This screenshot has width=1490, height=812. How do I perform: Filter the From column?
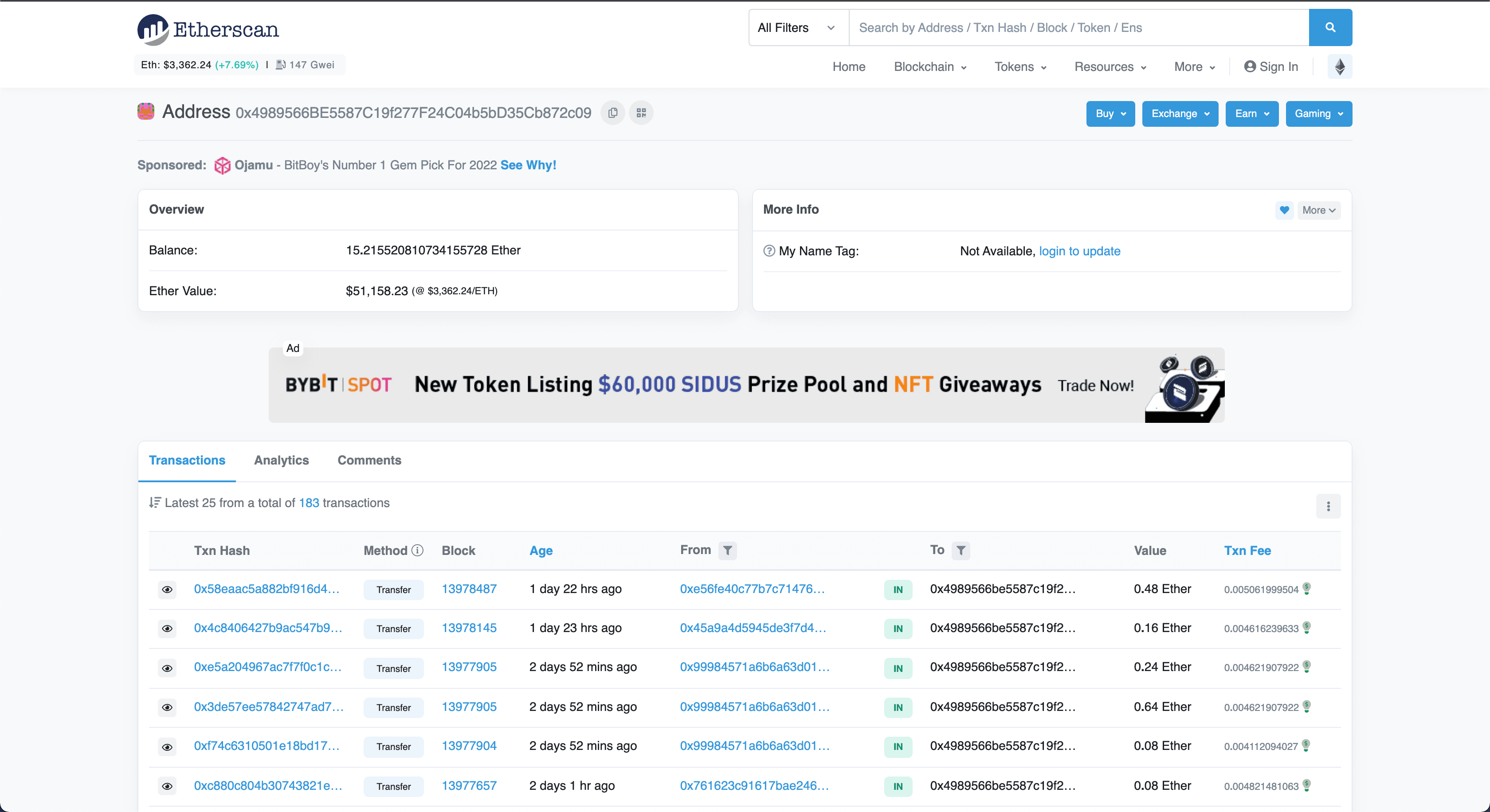[x=727, y=551]
